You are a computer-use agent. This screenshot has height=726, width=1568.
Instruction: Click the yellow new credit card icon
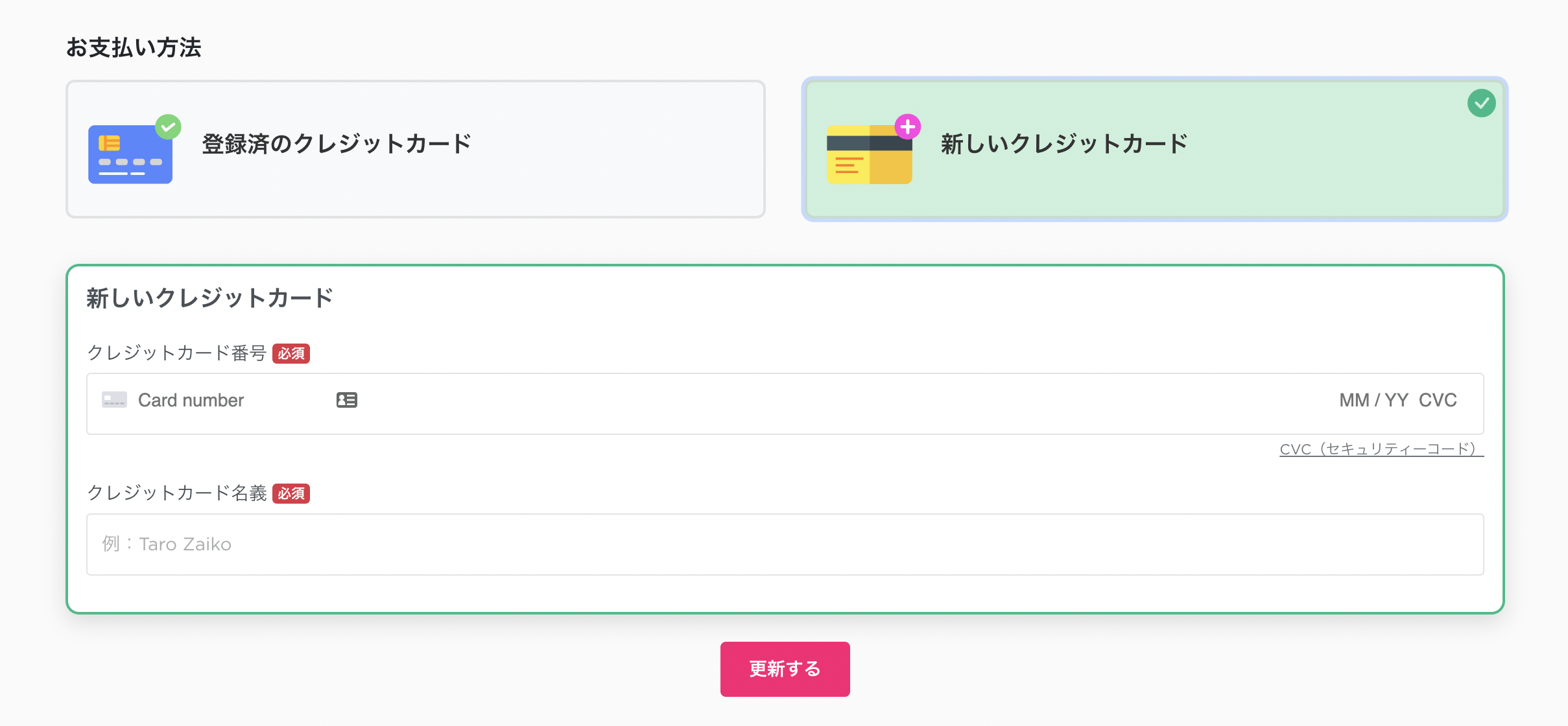869,154
